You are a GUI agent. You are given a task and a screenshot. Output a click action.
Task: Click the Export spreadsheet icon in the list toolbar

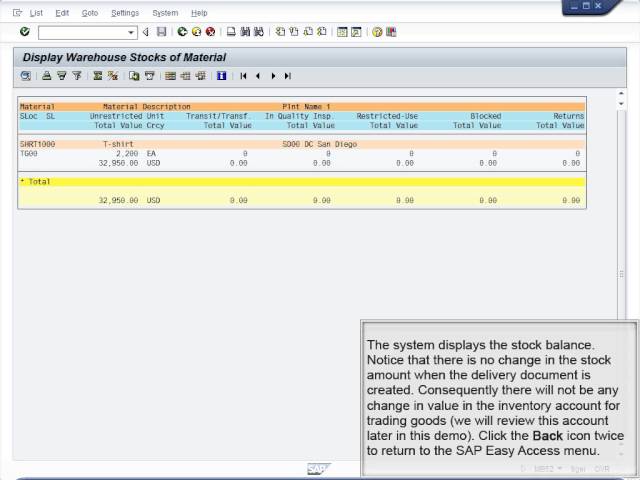tap(134, 76)
